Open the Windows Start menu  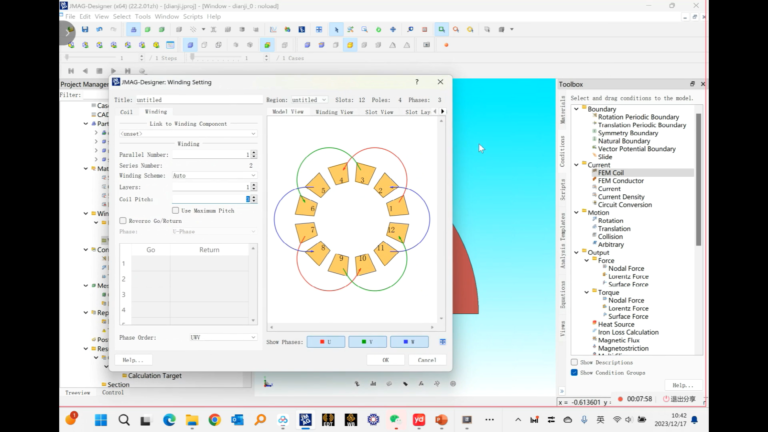click(101, 420)
